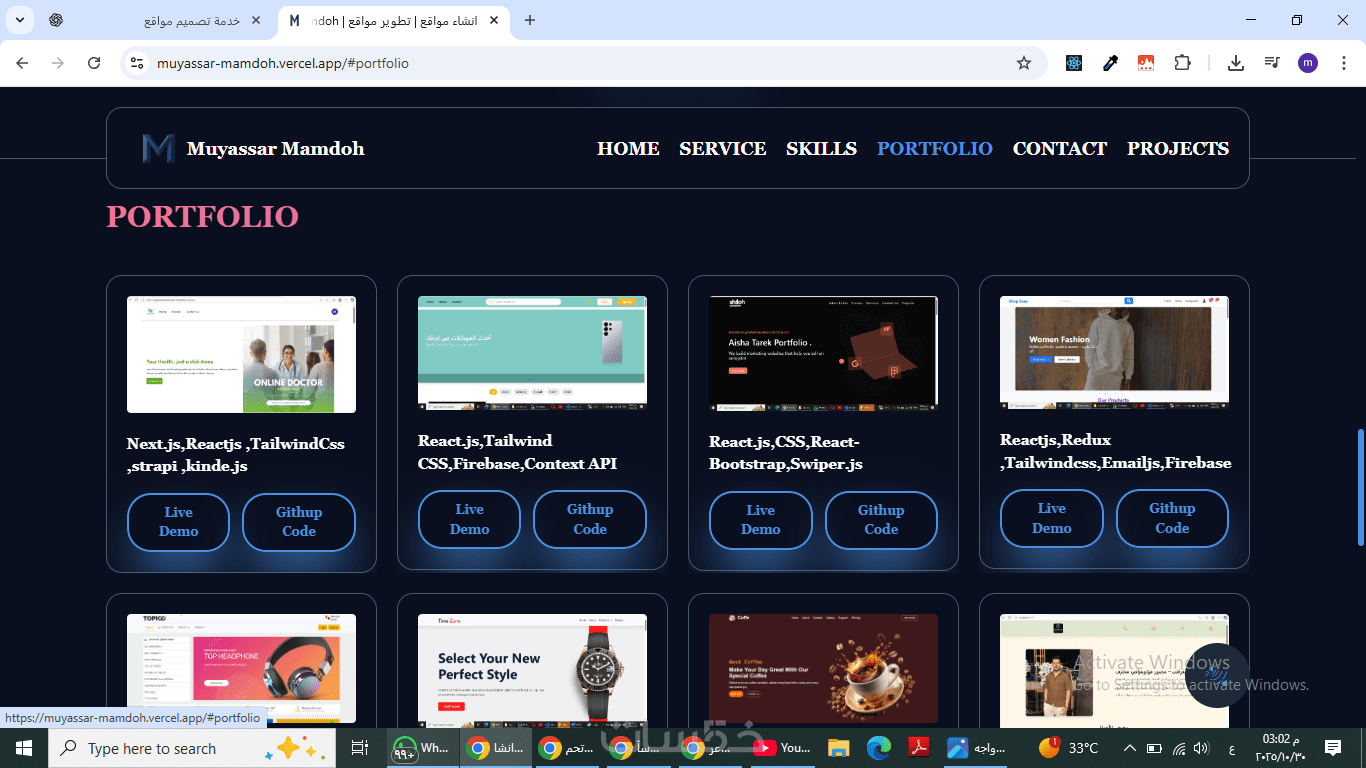1366x768 pixels.
Task: Show hidden system tray icons
Action: (x=1129, y=748)
